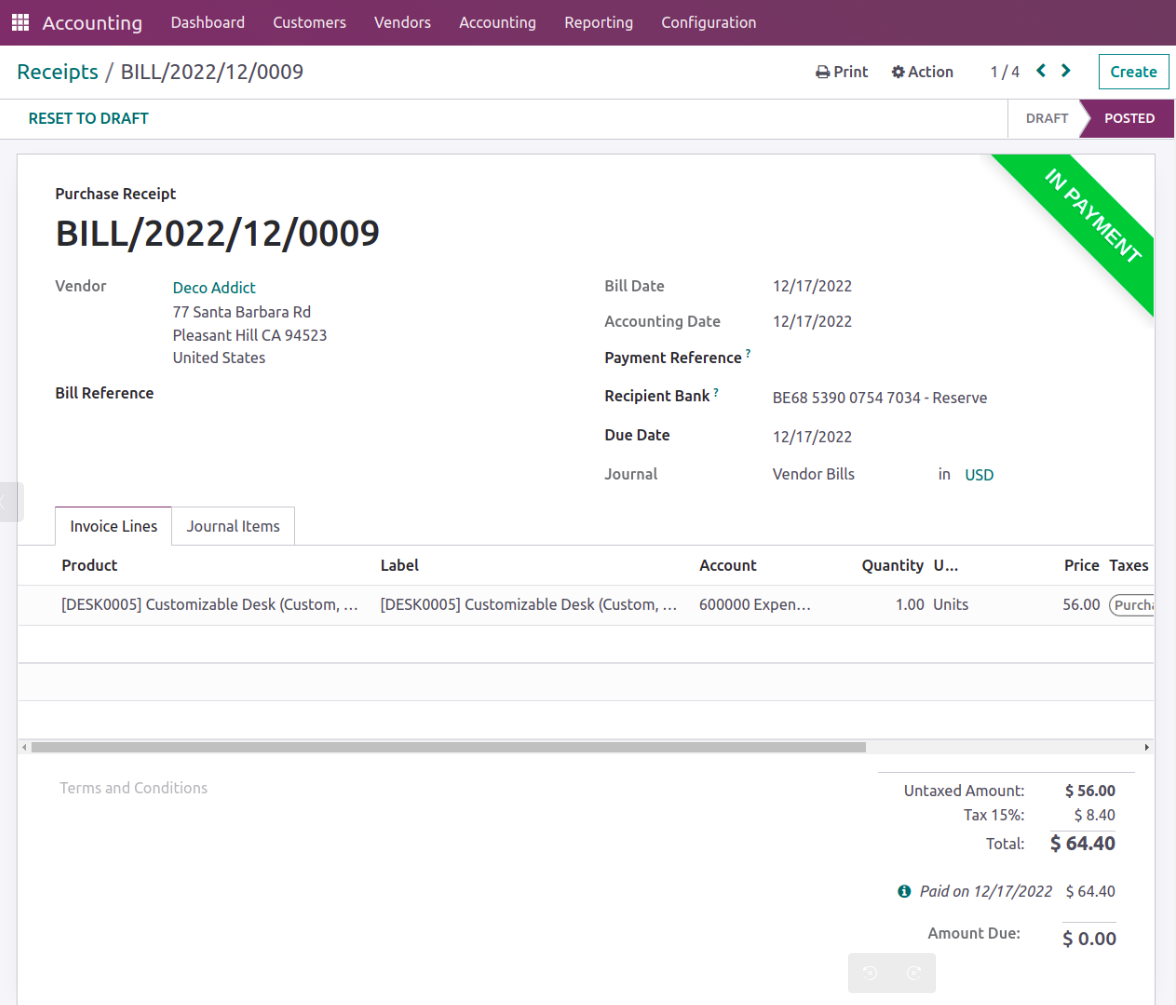Click Payment Reference help question mark
Viewport: 1176px width, 1005px height.
(x=748, y=352)
